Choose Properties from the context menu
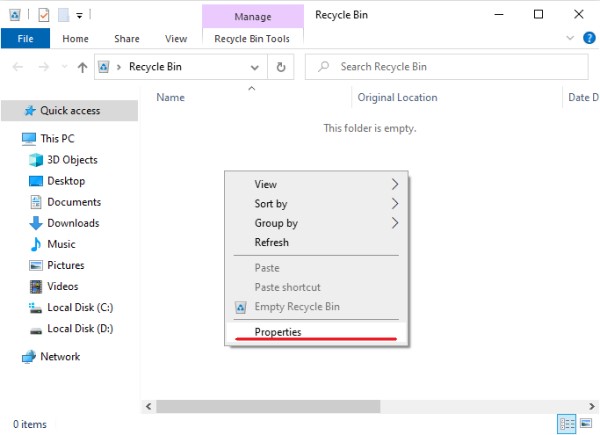This screenshot has width=600, height=435. 317,332
